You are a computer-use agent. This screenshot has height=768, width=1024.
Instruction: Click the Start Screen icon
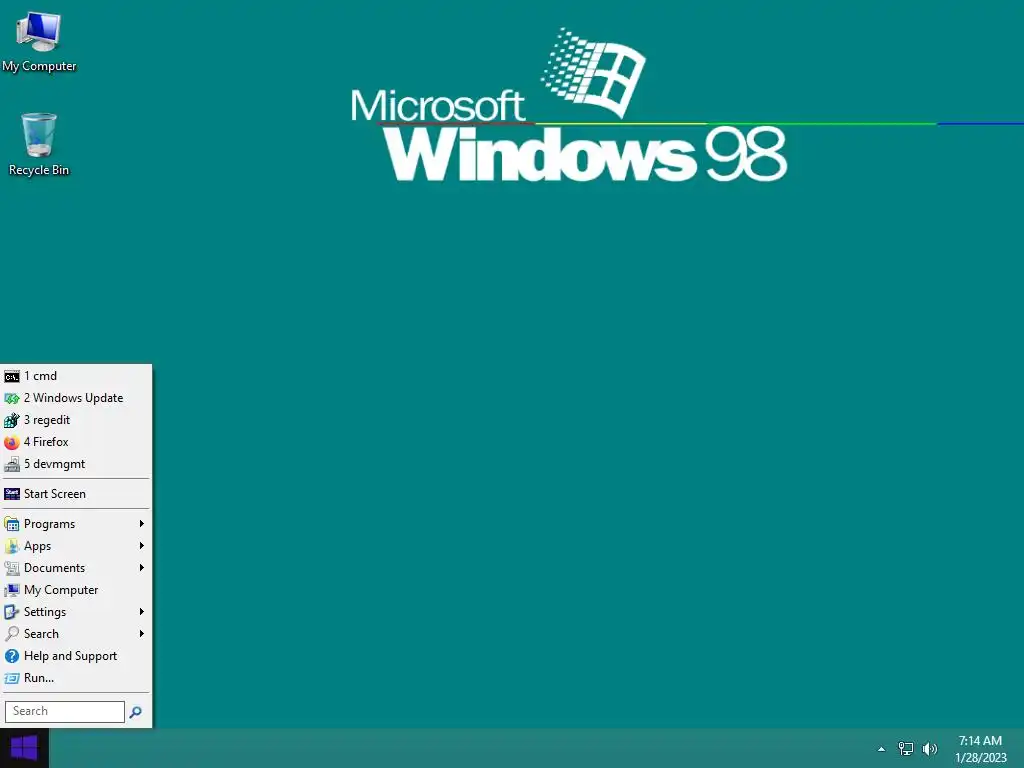12,494
